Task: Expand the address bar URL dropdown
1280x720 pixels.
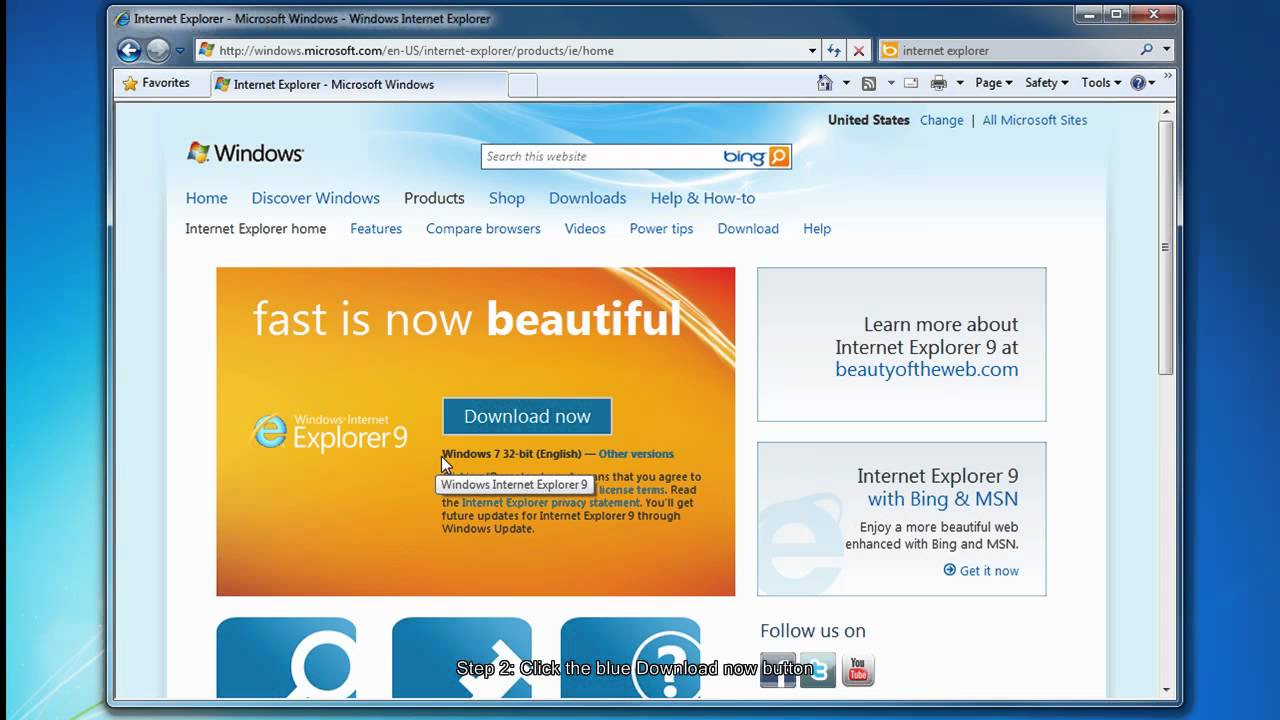Action: (813, 50)
